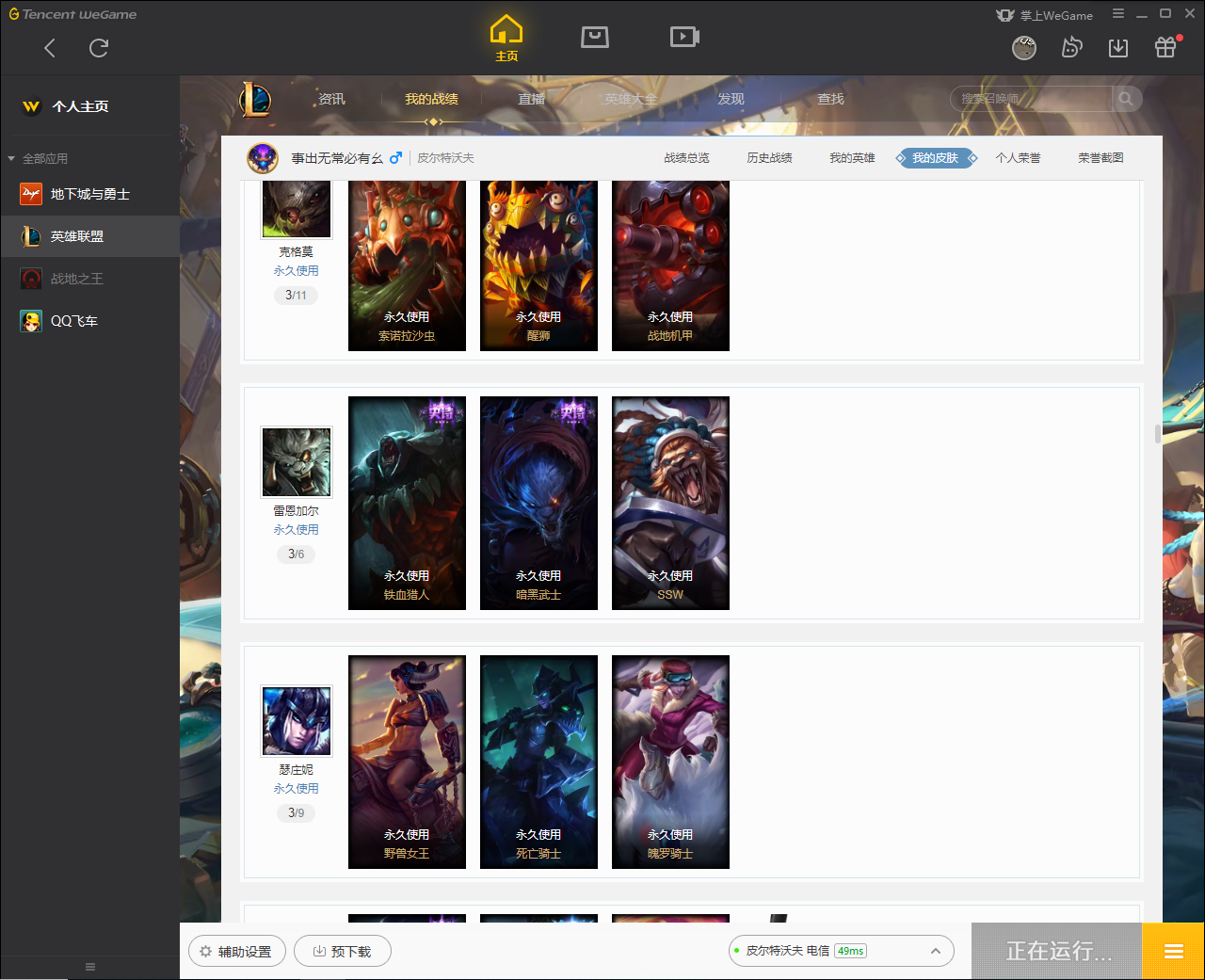
Task: Open 索诺拉沙虫 skin card
Action: (407, 265)
